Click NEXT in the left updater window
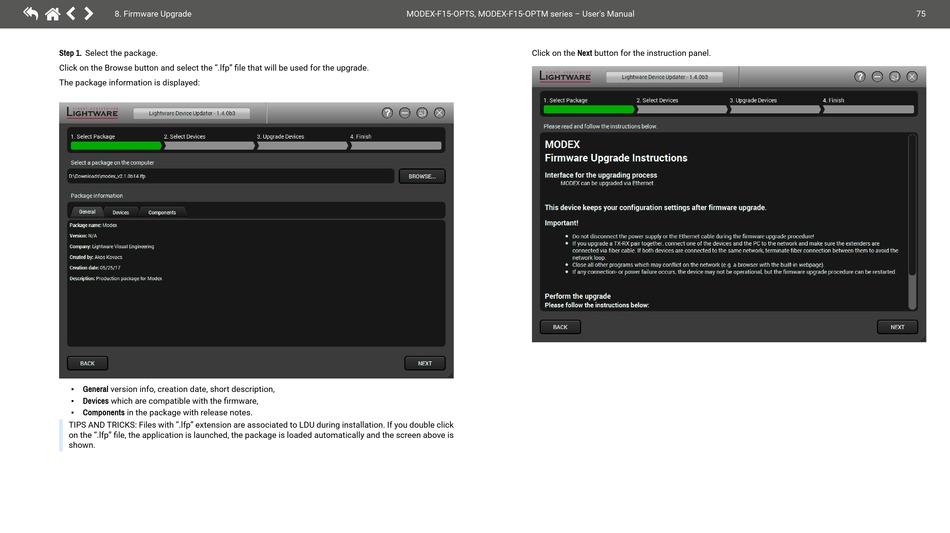Image resolution: width=950 pixels, height=533 pixels. tap(425, 363)
